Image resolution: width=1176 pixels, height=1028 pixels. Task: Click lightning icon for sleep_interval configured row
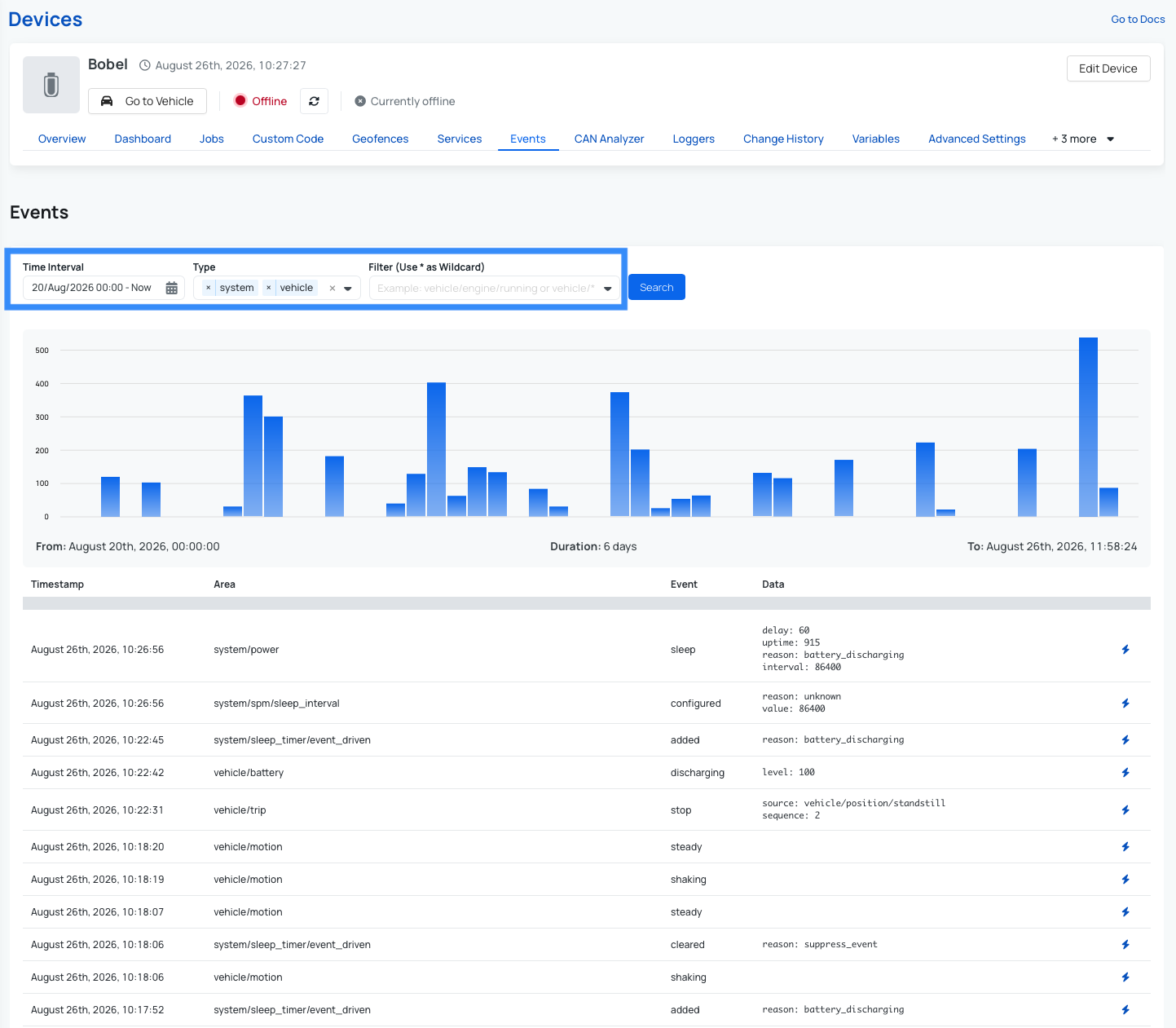1125,704
